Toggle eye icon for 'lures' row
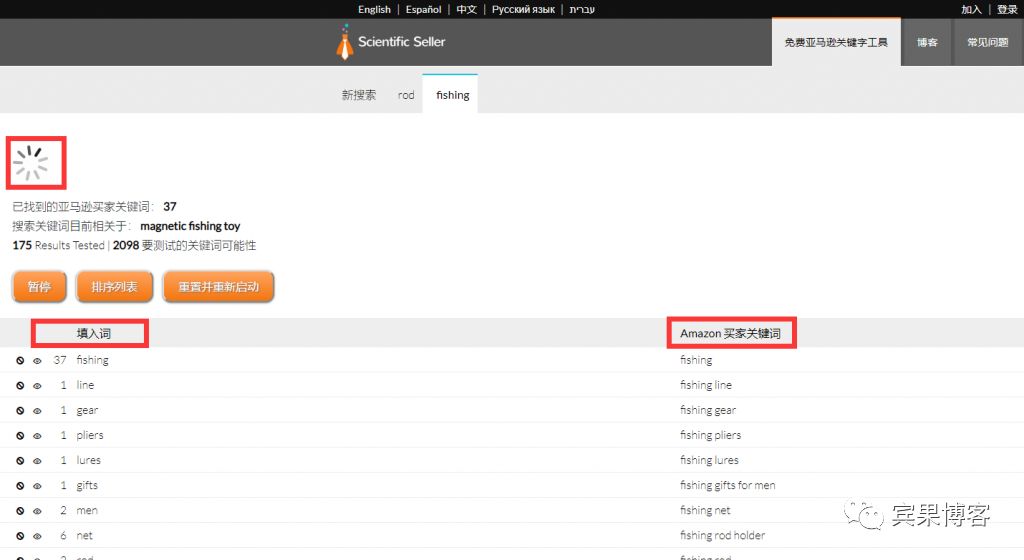 (x=37, y=461)
